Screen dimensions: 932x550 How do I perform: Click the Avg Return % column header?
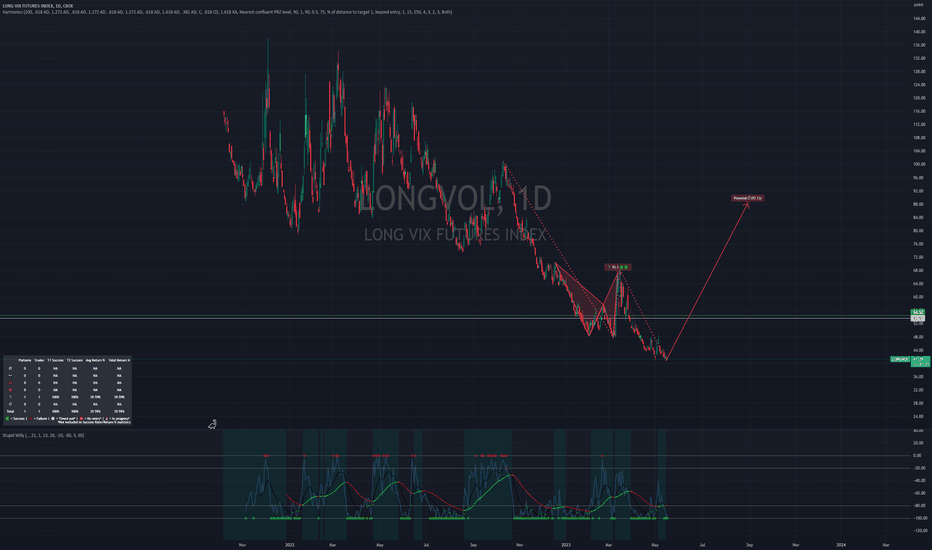tap(95, 360)
